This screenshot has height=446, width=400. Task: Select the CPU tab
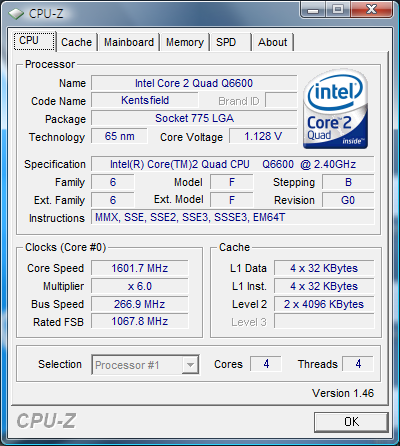(34, 41)
